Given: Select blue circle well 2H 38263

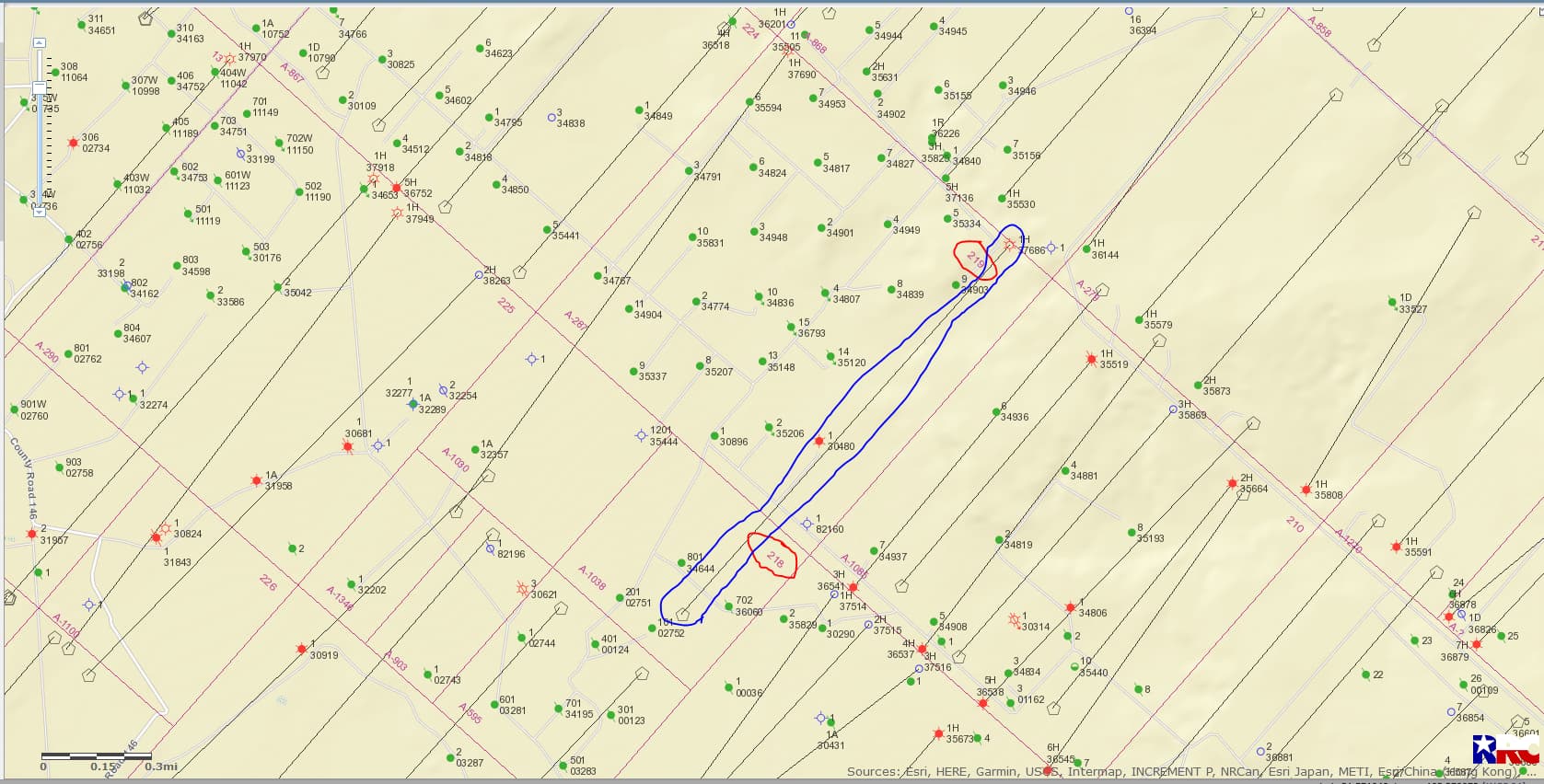Looking at the screenshot, I should (479, 275).
